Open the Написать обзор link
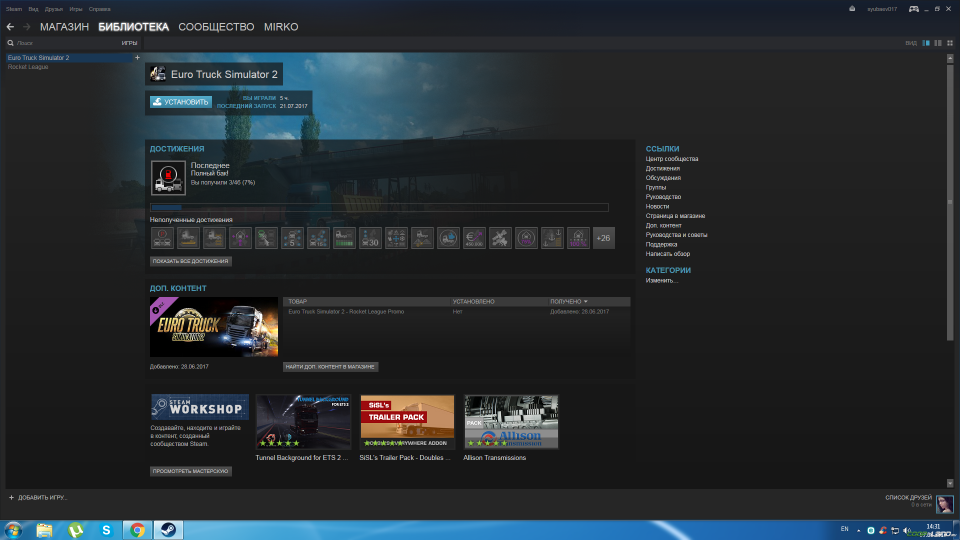960x540 pixels. pos(667,254)
